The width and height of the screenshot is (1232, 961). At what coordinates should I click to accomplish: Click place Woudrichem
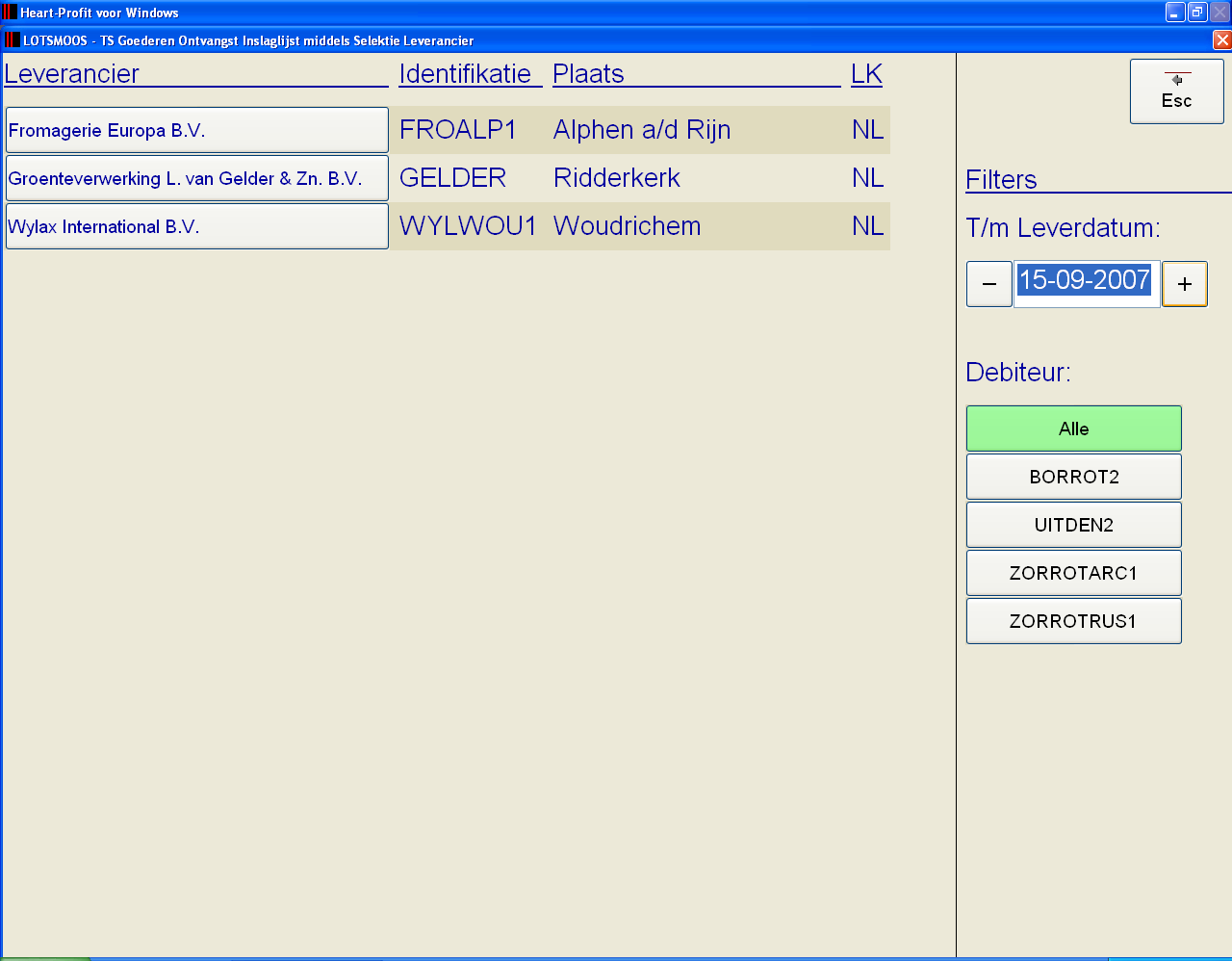pos(628,226)
